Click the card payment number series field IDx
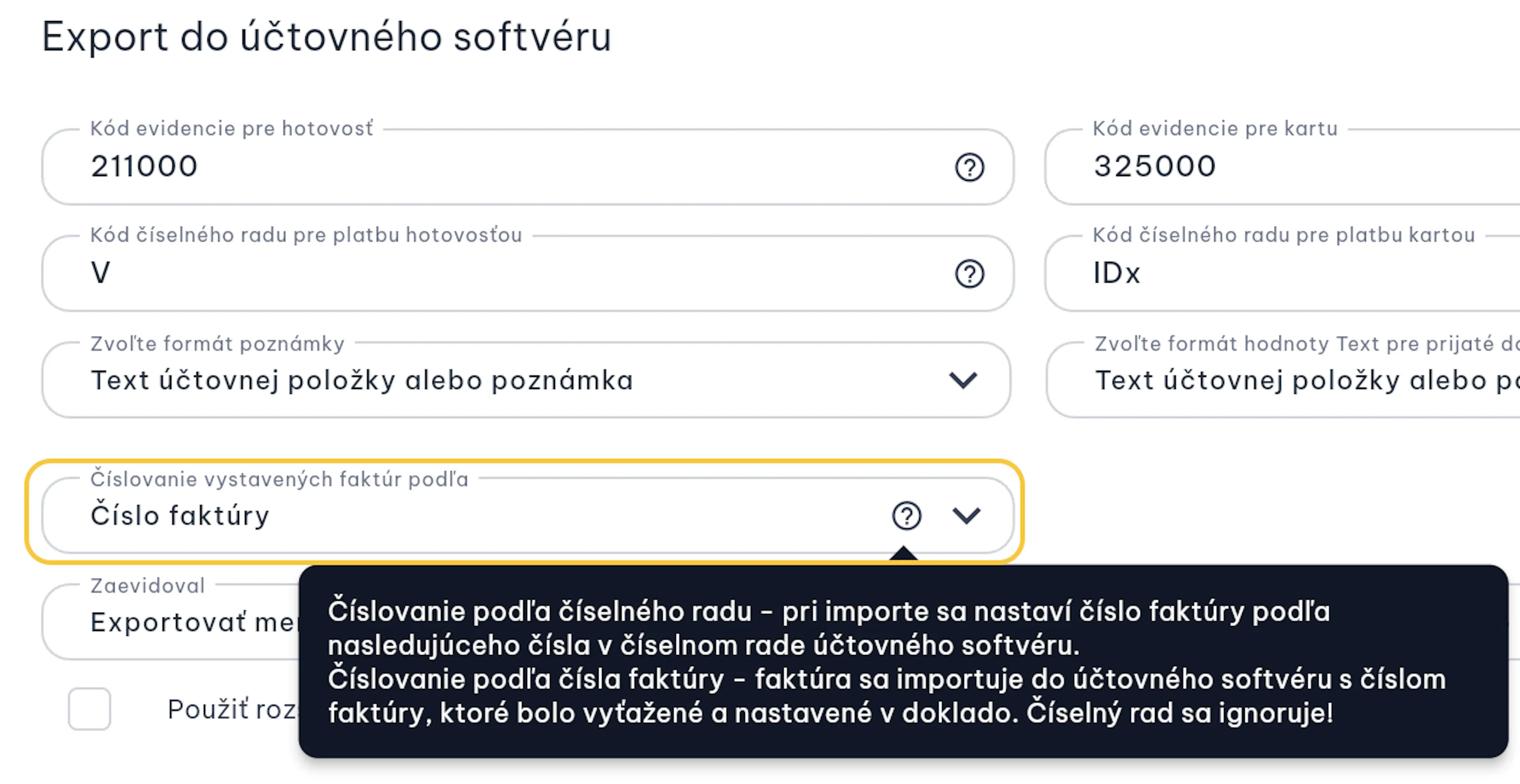 tap(1282, 274)
